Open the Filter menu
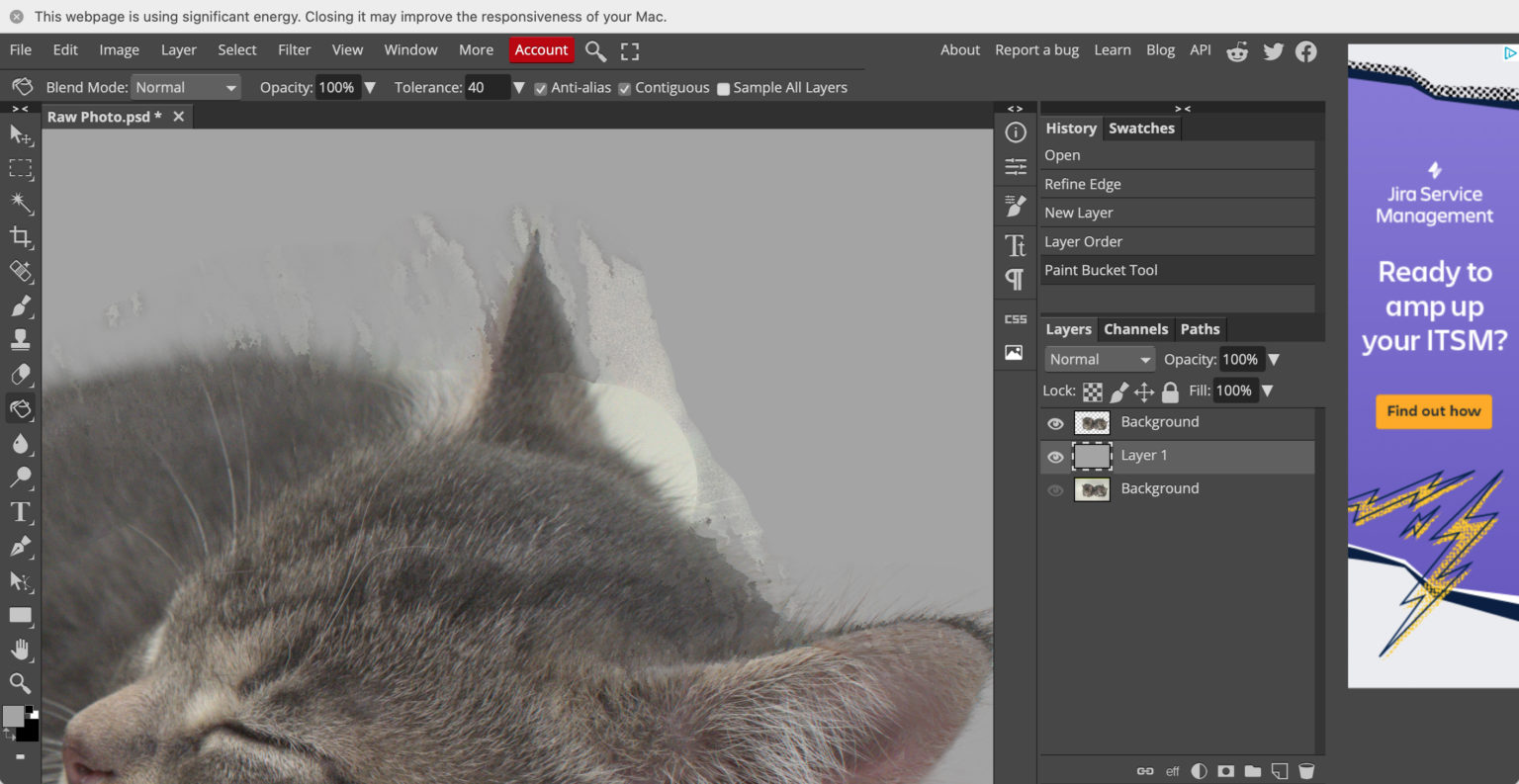This screenshot has height=784, width=1519. pyautogui.click(x=294, y=49)
